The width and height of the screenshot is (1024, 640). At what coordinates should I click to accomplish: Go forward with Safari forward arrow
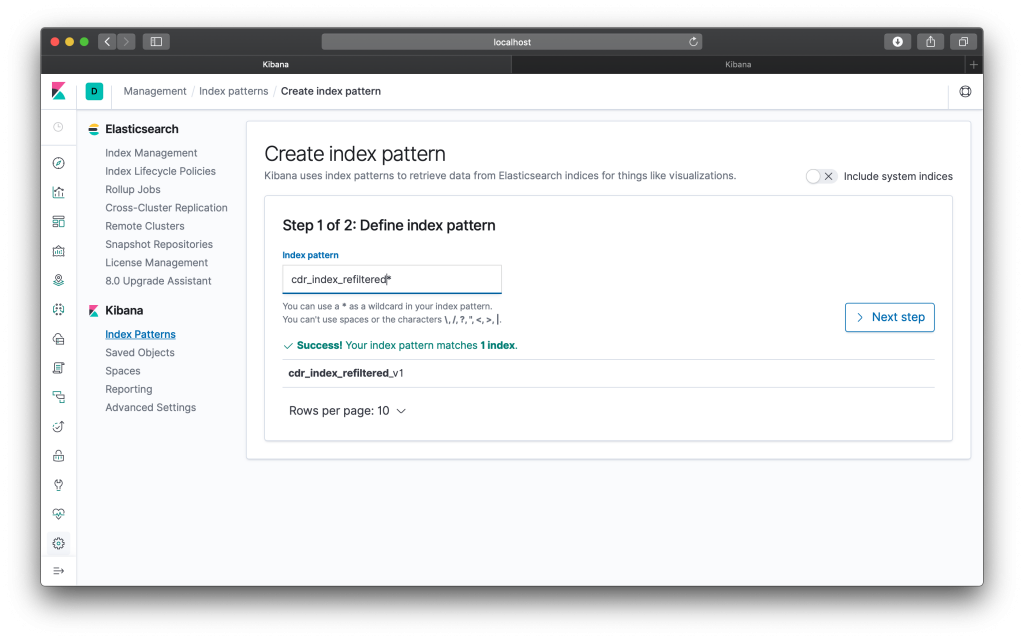coord(127,42)
